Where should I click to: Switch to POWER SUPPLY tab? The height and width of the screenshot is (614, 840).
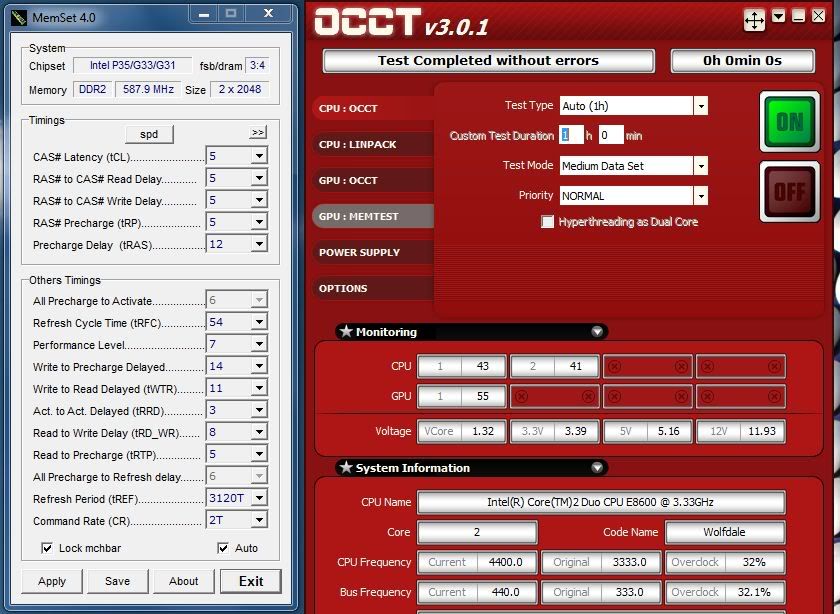(x=373, y=252)
